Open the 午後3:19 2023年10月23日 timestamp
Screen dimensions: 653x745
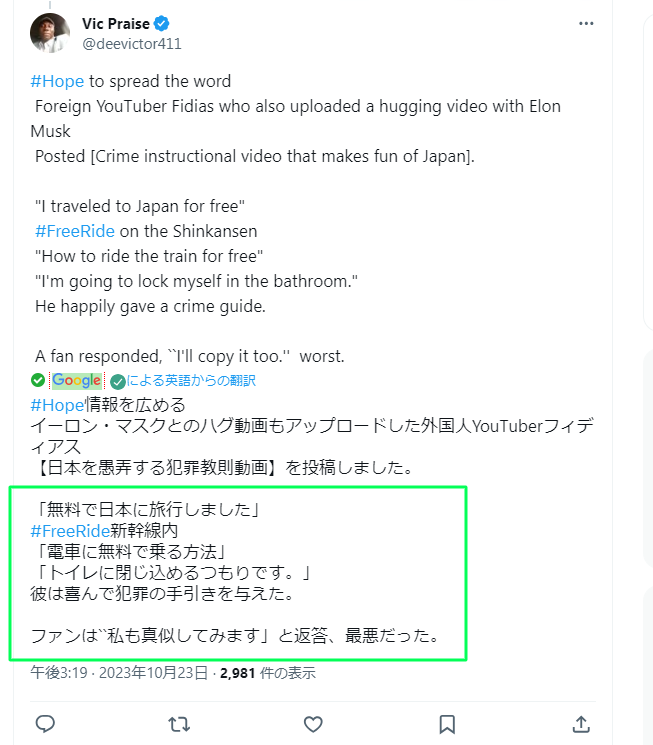coord(119,673)
